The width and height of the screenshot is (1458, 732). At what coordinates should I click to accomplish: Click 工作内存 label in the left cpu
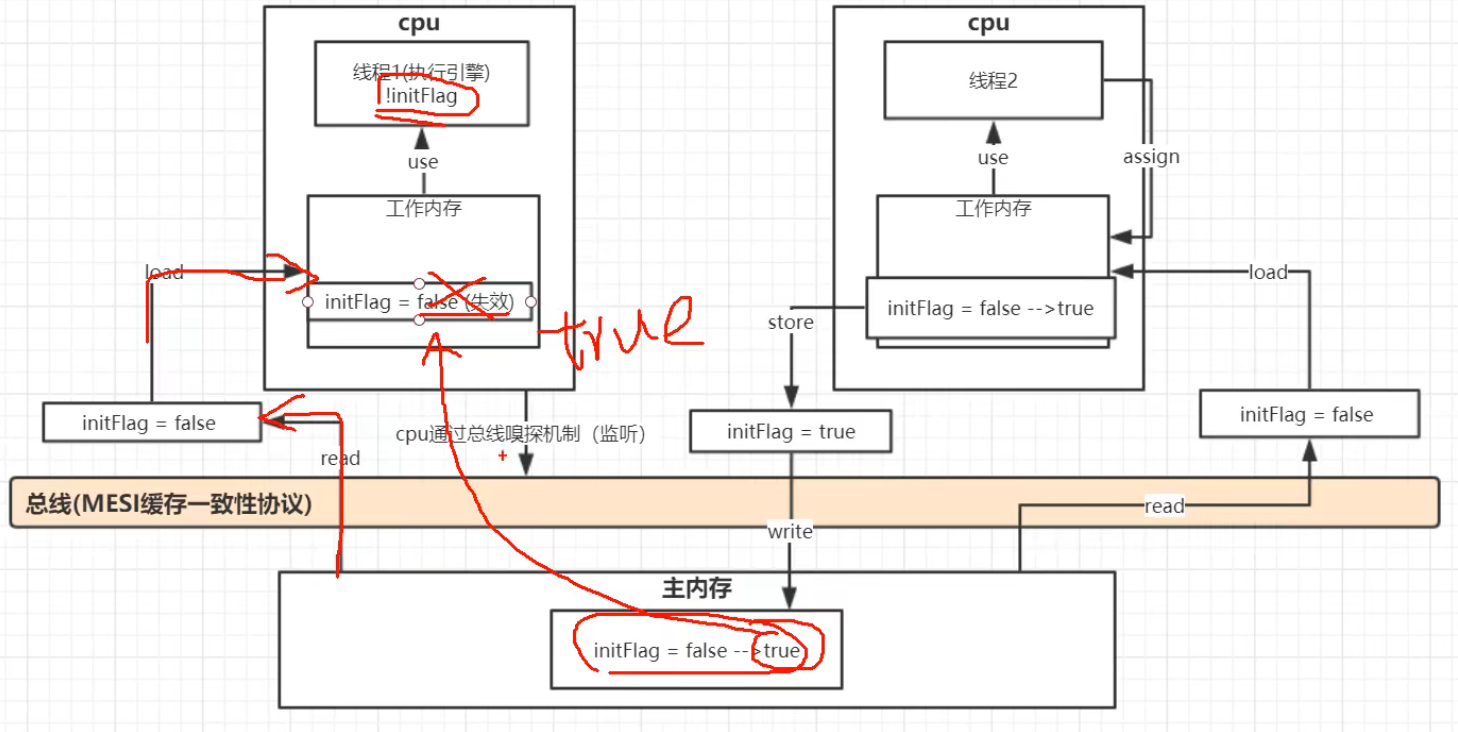point(423,208)
